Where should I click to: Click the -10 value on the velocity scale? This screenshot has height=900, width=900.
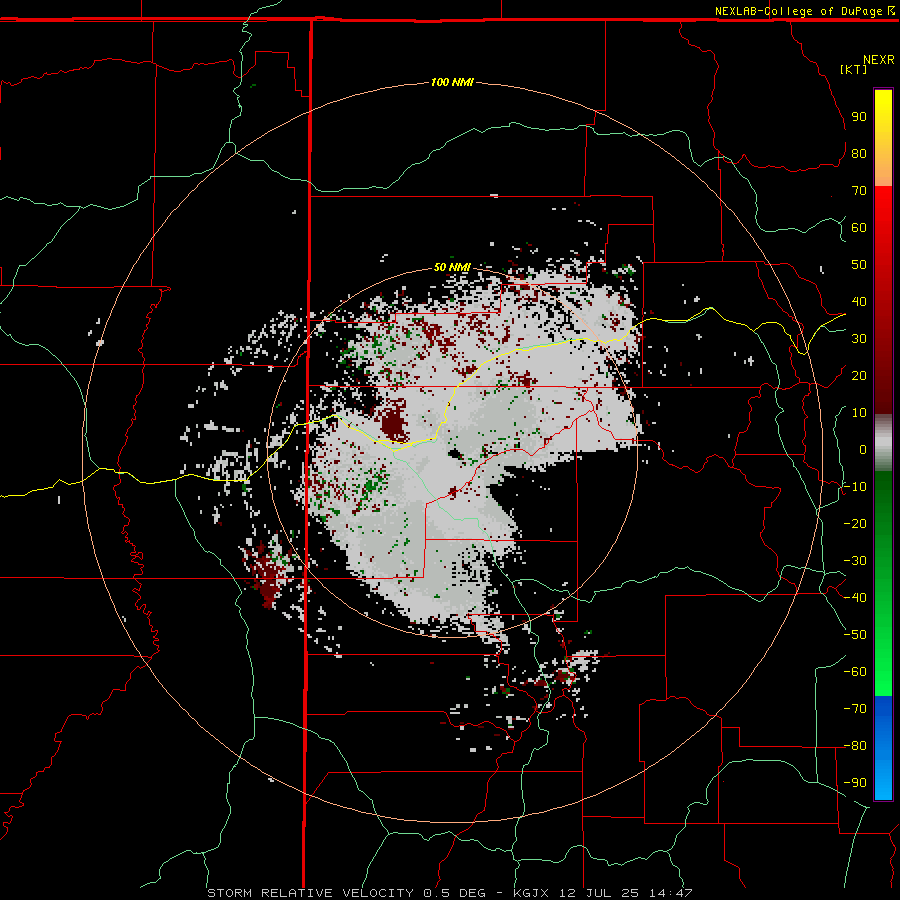coord(855,487)
